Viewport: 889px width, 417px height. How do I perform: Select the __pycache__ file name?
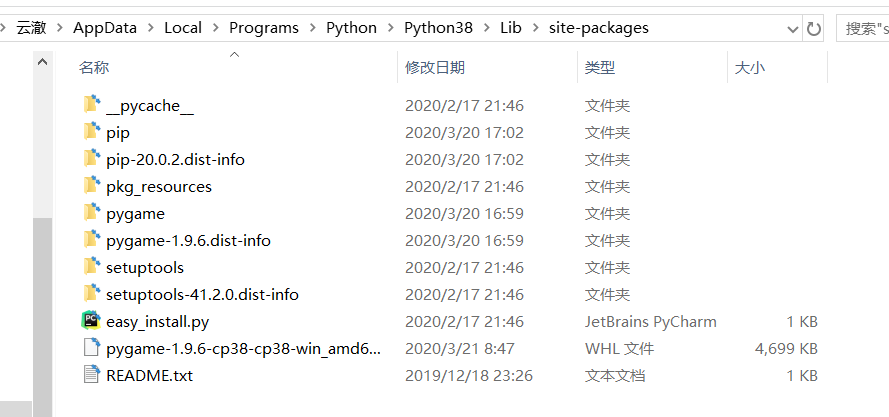tap(150, 106)
